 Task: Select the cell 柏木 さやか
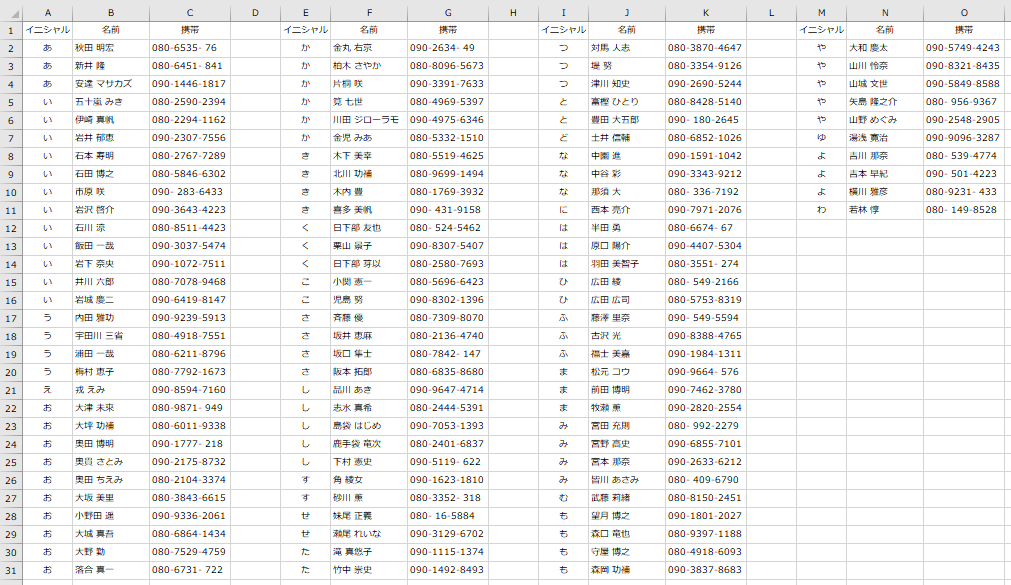(369, 66)
